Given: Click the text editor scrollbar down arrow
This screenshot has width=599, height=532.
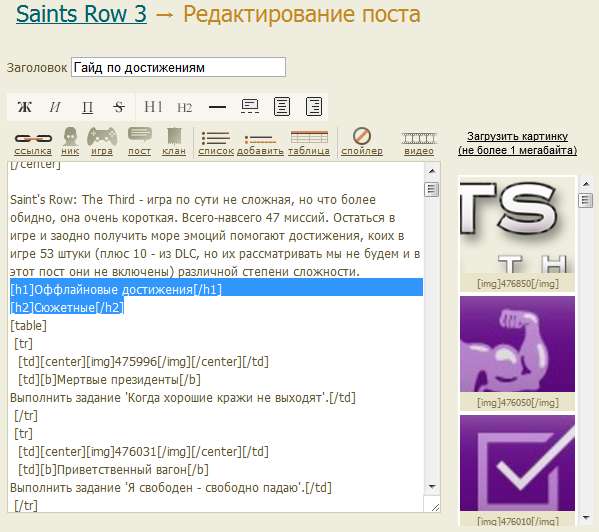Looking at the screenshot, I should 432,487.
